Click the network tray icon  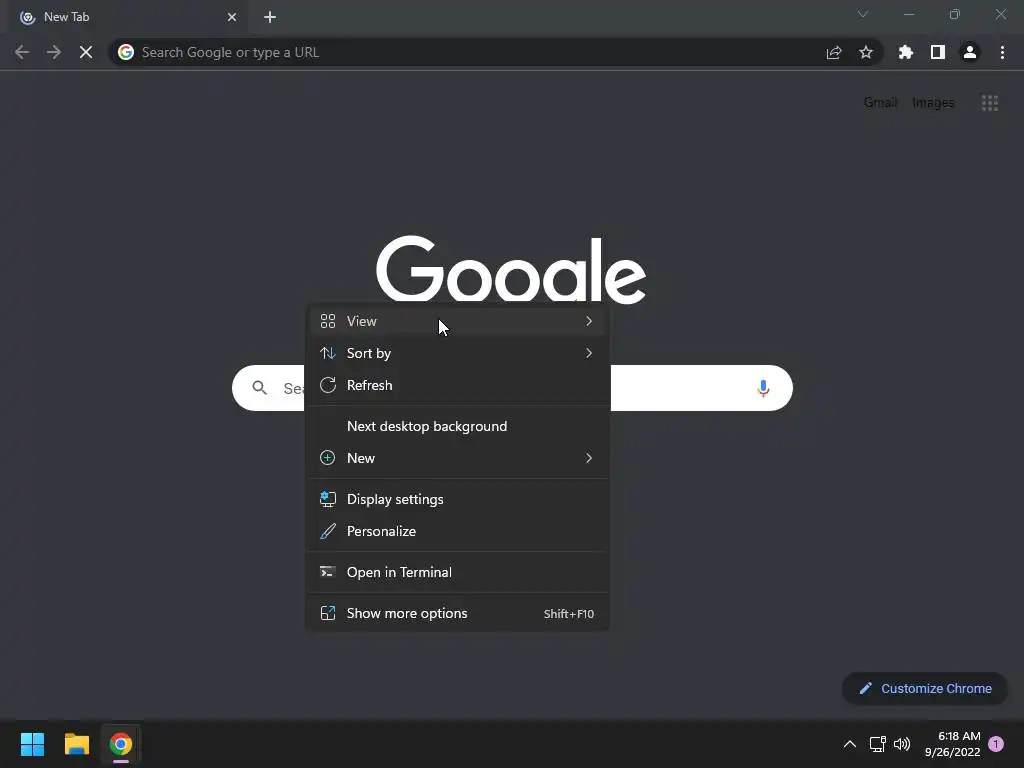[877, 744]
